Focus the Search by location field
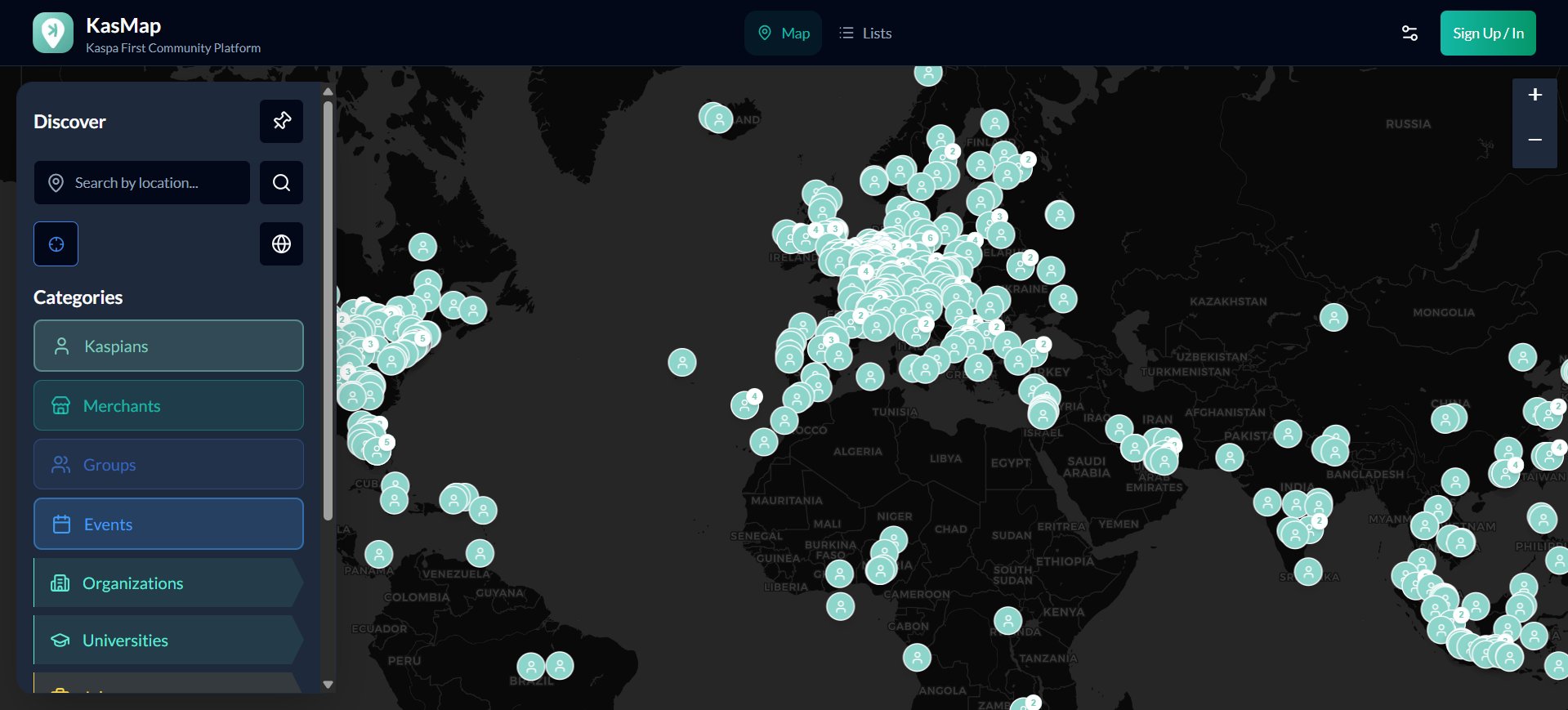The height and width of the screenshot is (710, 1568). [x=142, y=182]
